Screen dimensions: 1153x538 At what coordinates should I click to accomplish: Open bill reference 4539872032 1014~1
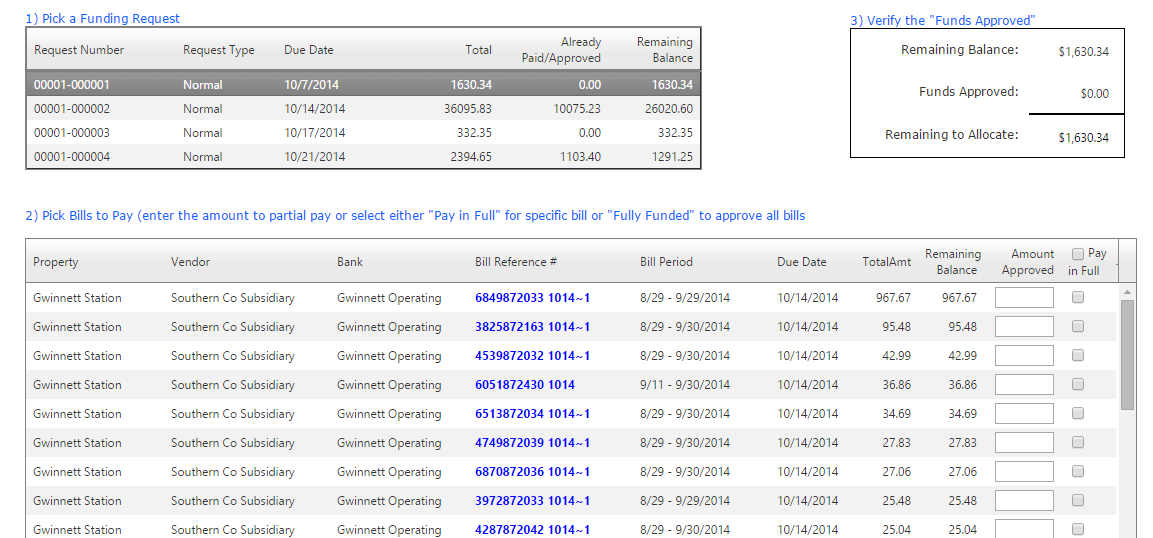click(532, 356)
